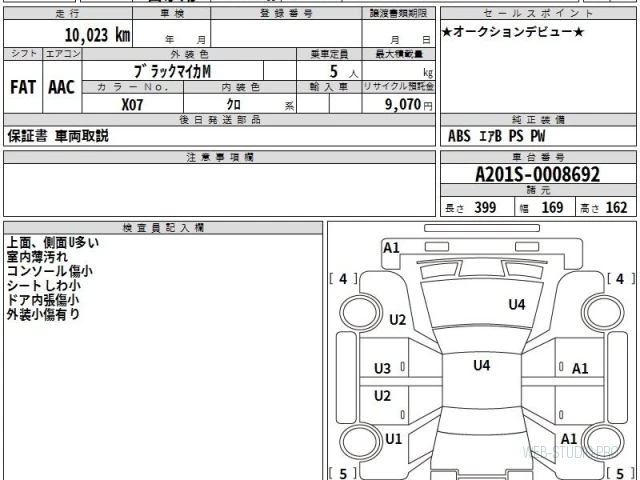Click the 注意事項欄 header

point(220,157)
